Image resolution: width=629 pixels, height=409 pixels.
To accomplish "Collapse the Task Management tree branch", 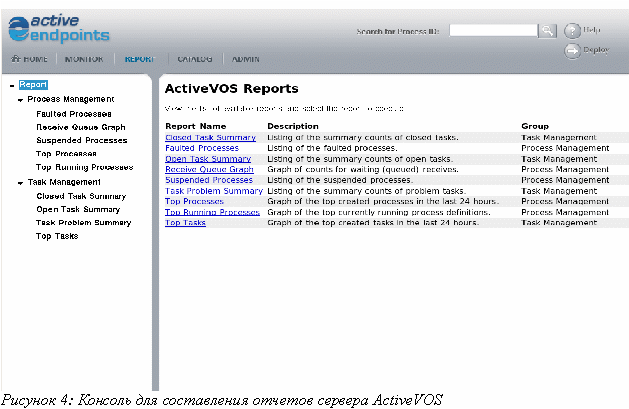I will point(21,184).
